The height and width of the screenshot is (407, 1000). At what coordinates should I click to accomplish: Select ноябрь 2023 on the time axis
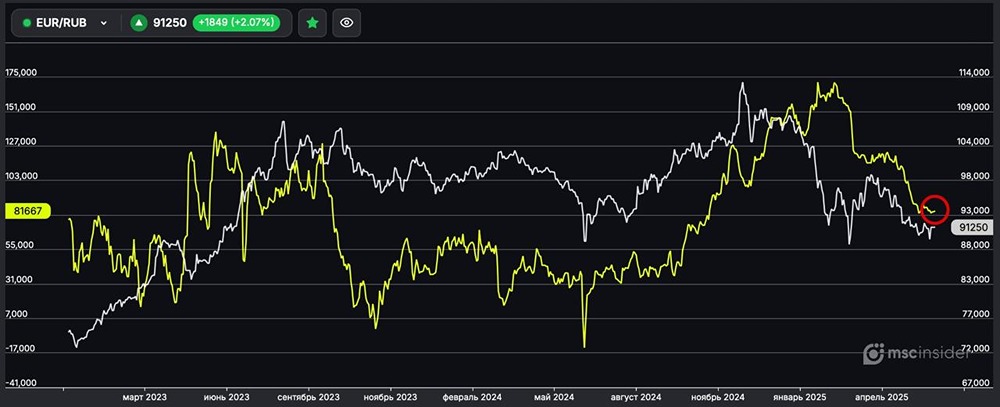[391, 397]
